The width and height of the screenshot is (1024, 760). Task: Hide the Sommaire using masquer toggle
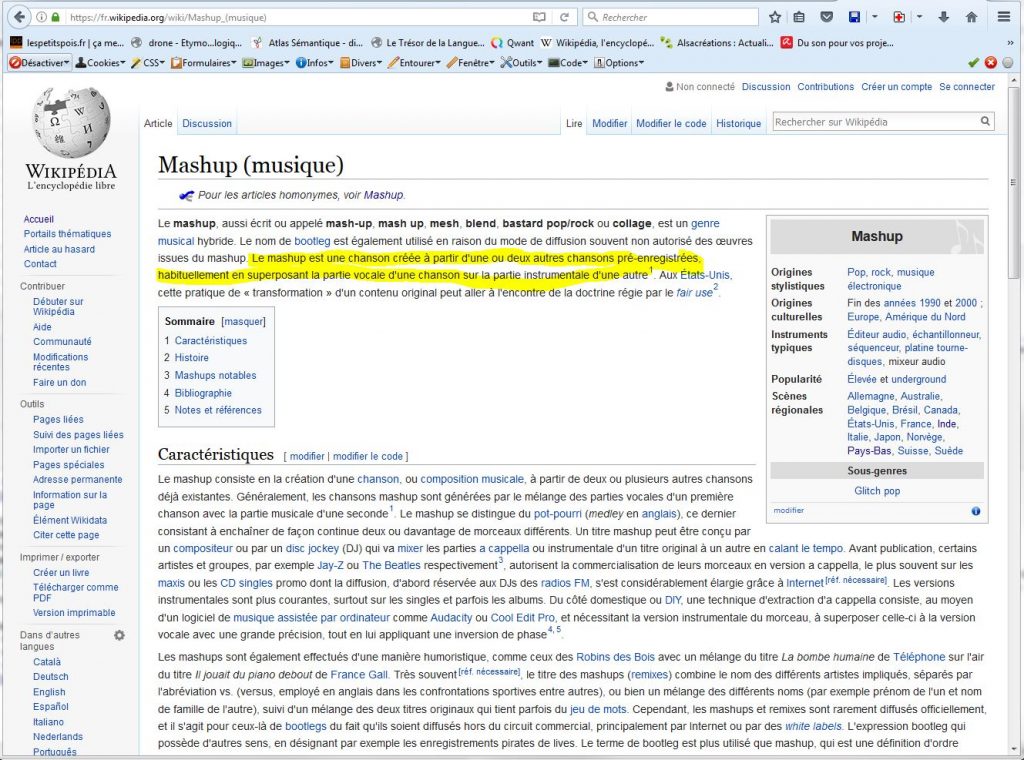(244, 321)
